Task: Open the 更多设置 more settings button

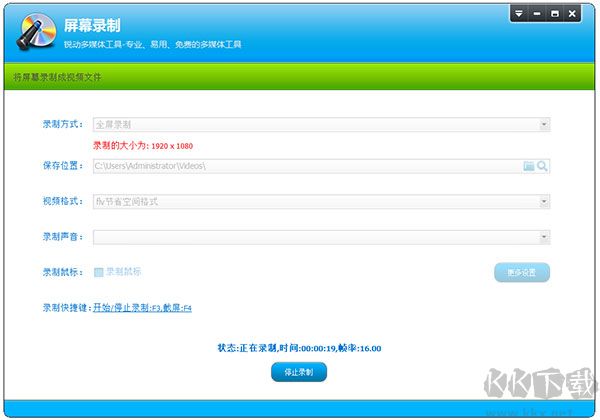Action: click(x=521, y=273)
